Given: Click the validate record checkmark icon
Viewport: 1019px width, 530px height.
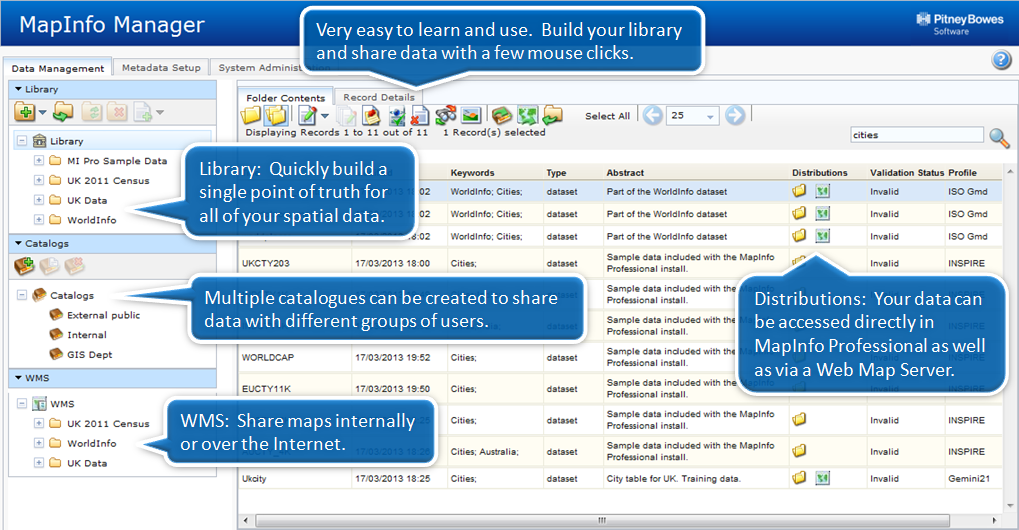Looking at the screenshot, I should pyautogui.click(x=396, y=116).
